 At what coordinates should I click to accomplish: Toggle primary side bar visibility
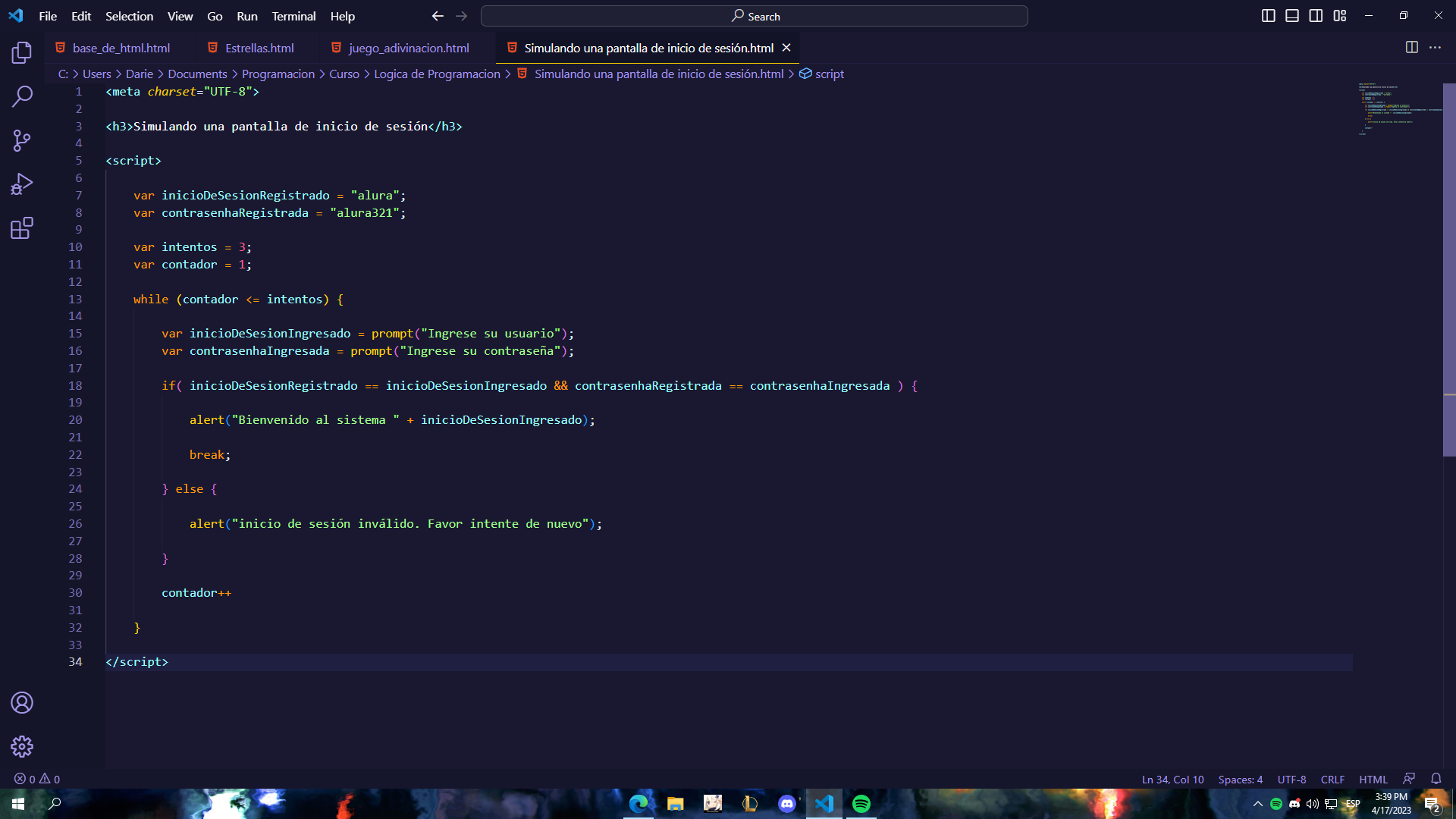coord(1268,16)
